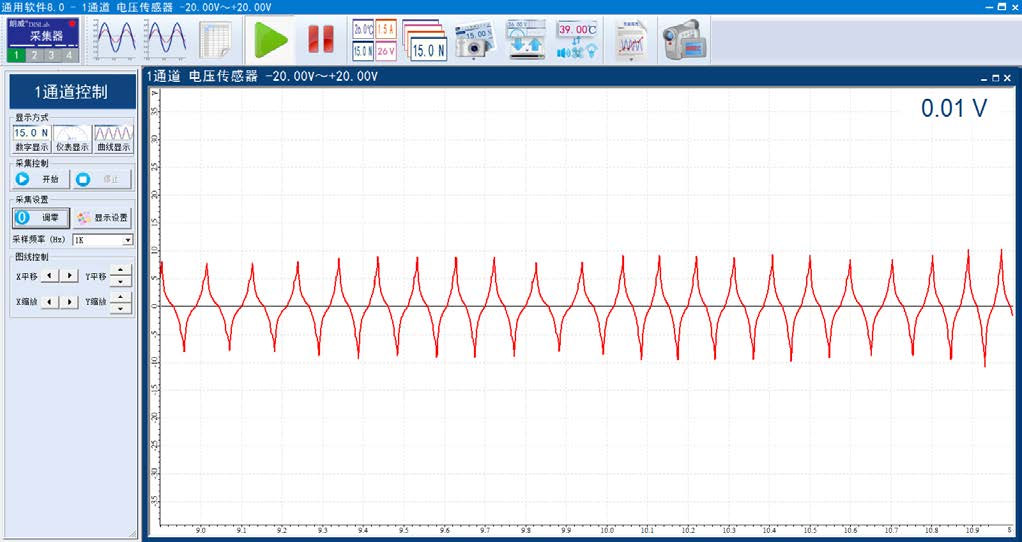Open the data table spreadsheet icon
Screen dimensions: 1022x542
tap(215, 39)
